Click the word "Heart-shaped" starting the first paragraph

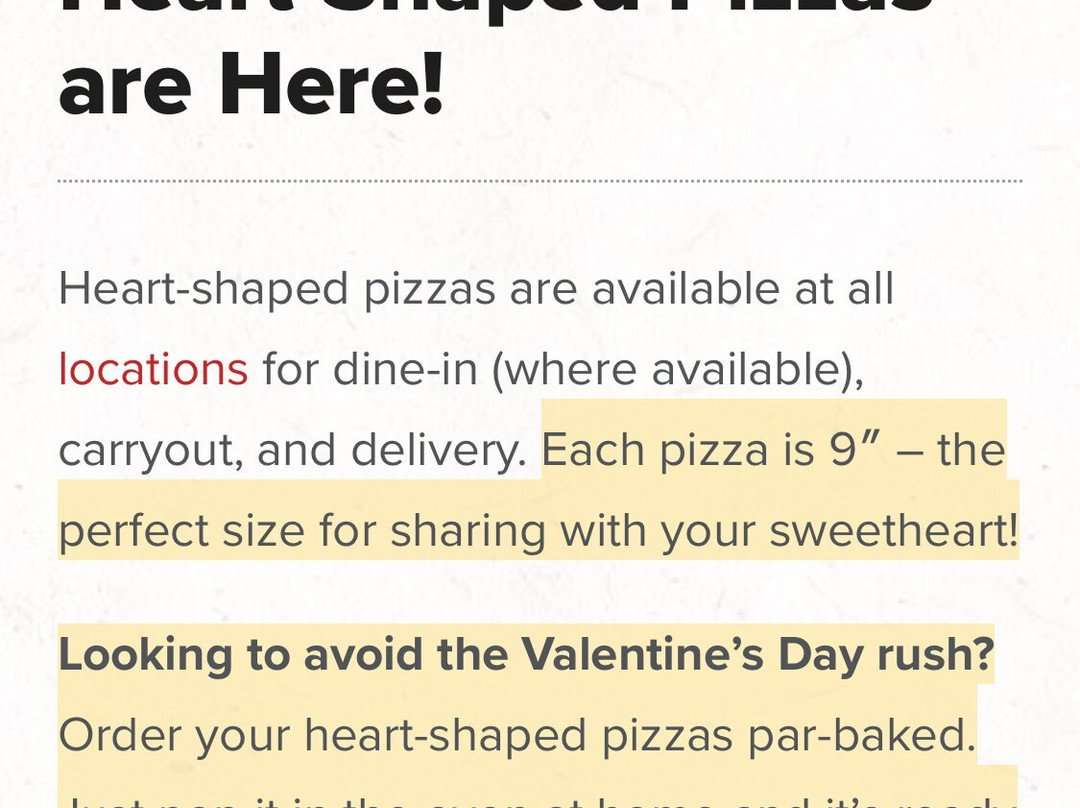pyautogui.click(x=203, y=289)
